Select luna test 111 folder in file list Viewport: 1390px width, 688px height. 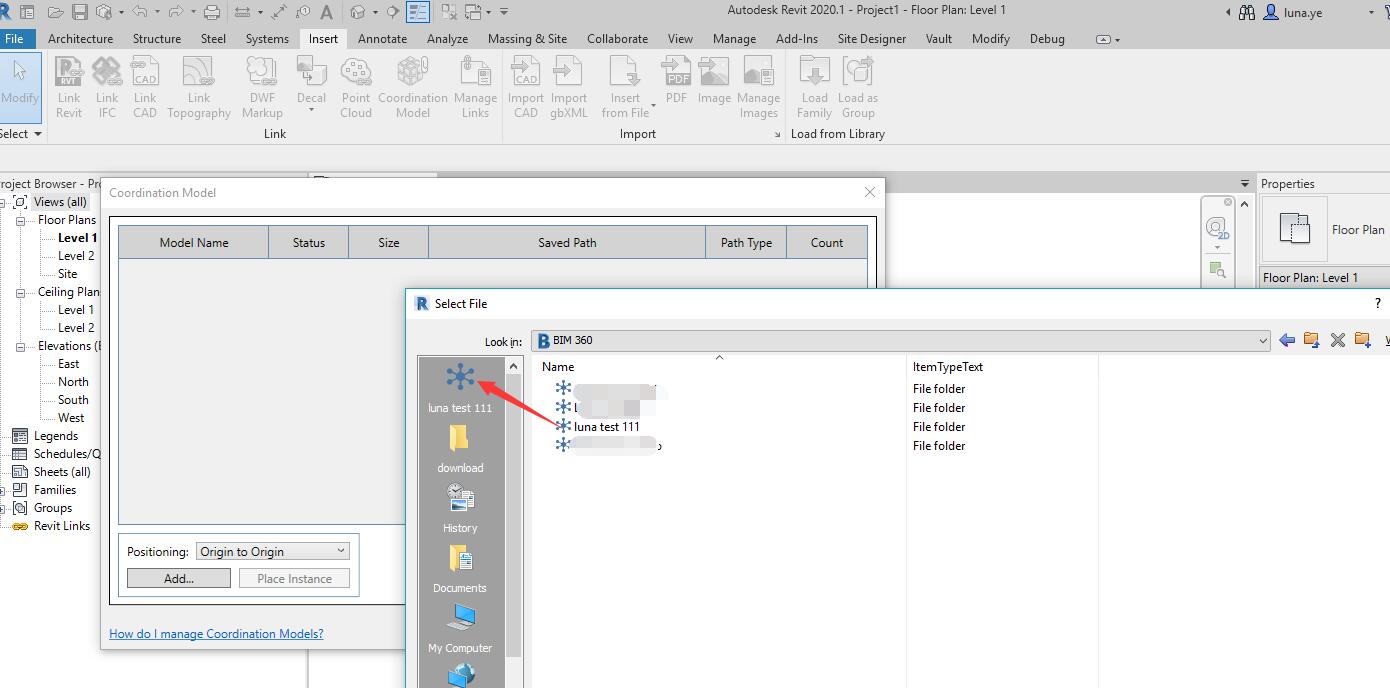click(x=606, y=427)
